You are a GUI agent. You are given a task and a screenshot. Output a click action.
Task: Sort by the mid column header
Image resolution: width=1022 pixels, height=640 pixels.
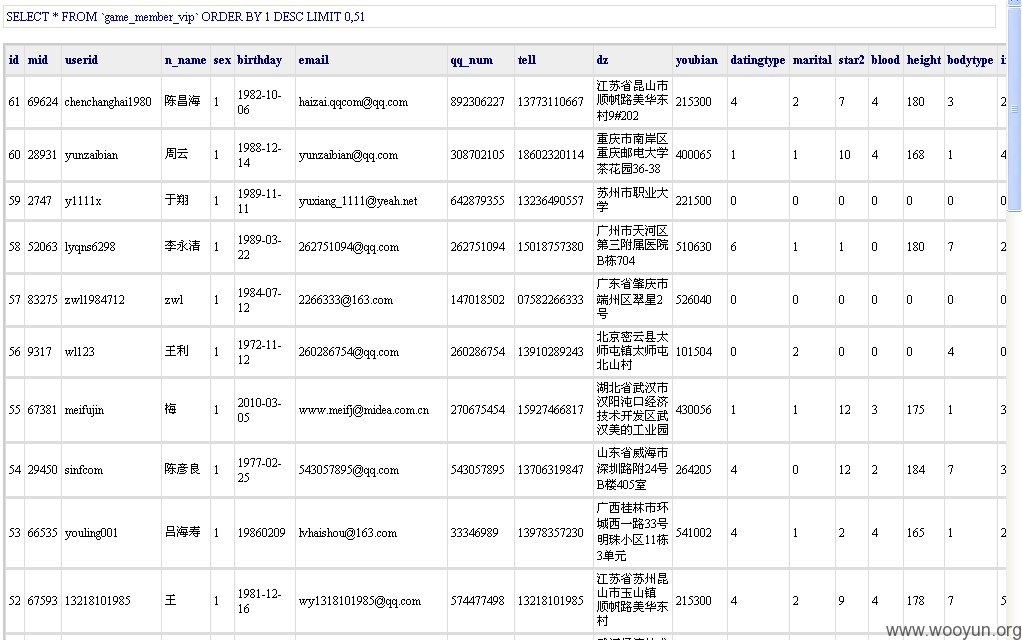click(38, 60)
